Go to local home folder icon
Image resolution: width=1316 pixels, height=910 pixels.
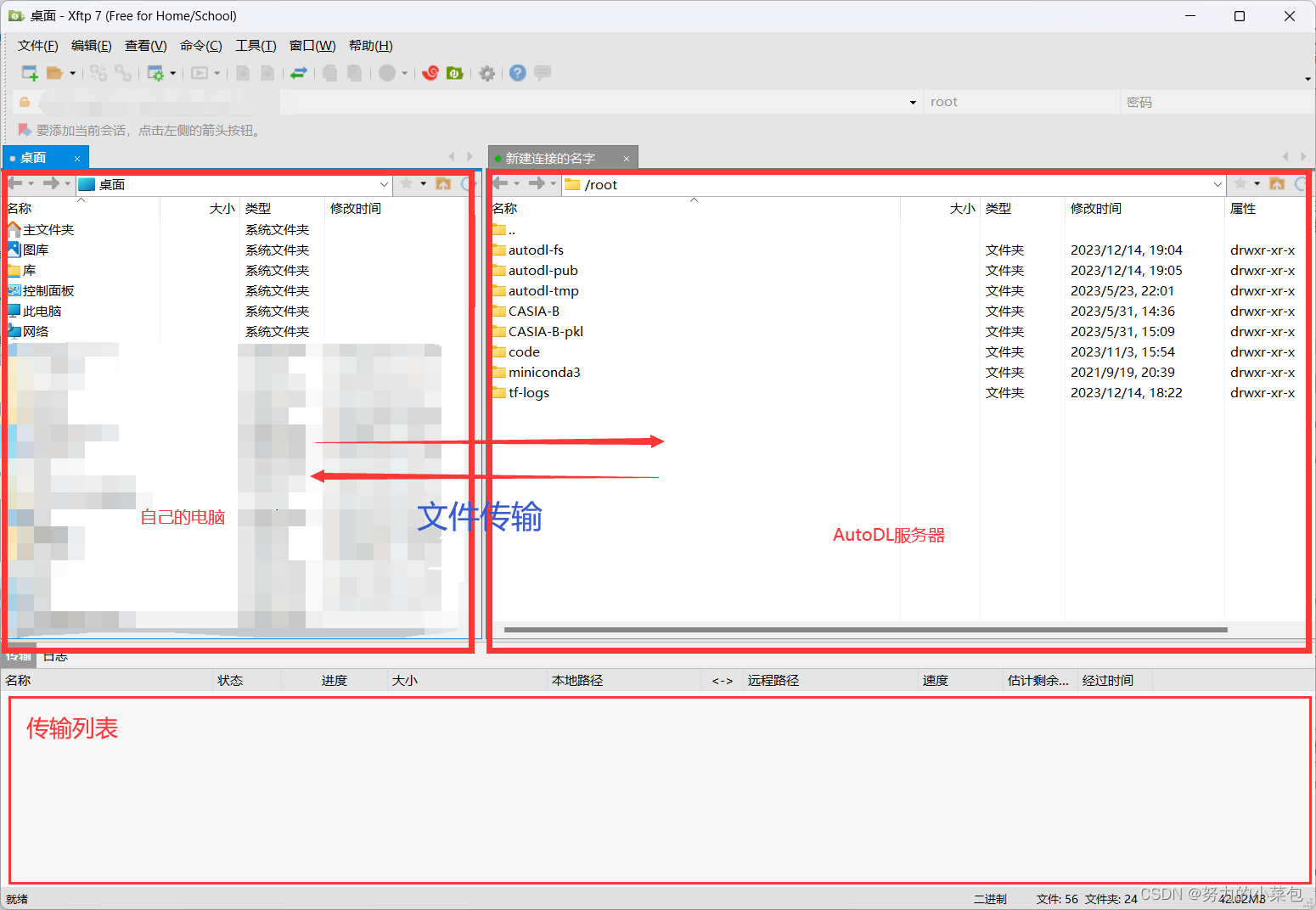coord(443,183)
